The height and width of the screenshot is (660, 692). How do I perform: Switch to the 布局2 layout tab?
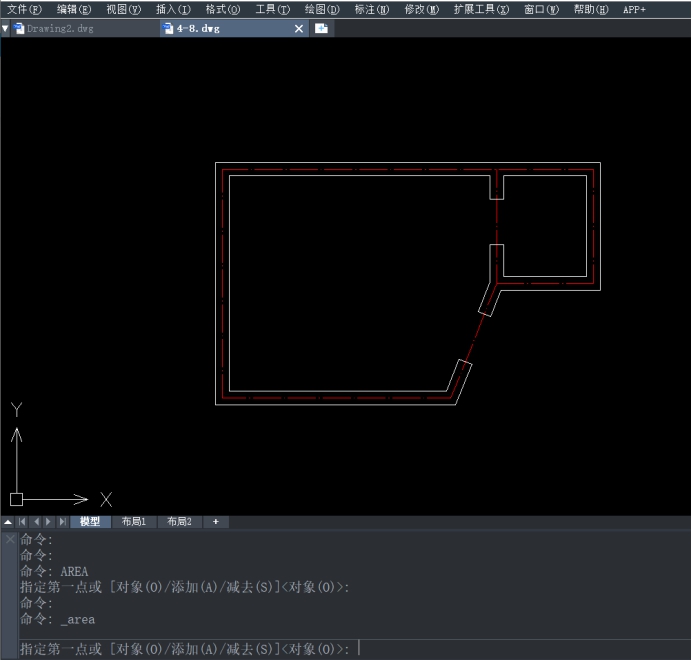coord(179,522)
